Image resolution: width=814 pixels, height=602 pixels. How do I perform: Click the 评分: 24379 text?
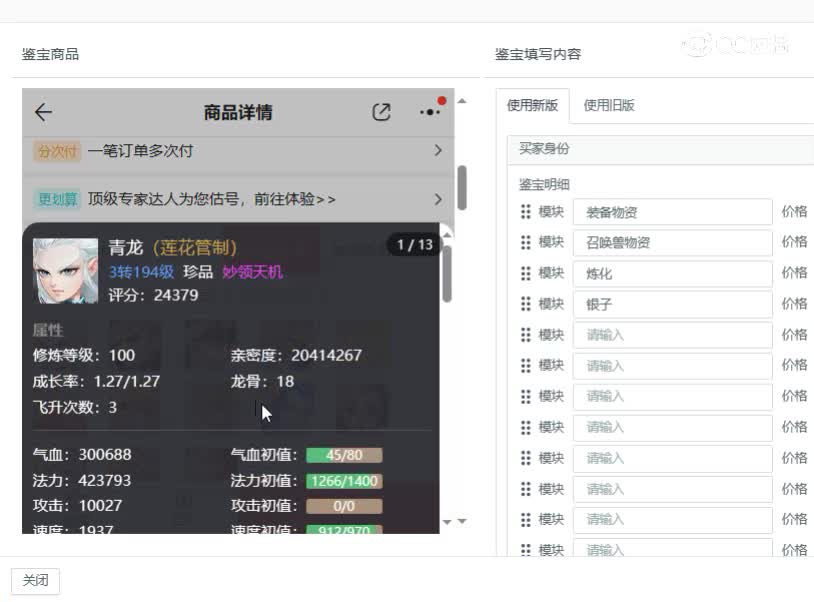click(x=153, y=295)
